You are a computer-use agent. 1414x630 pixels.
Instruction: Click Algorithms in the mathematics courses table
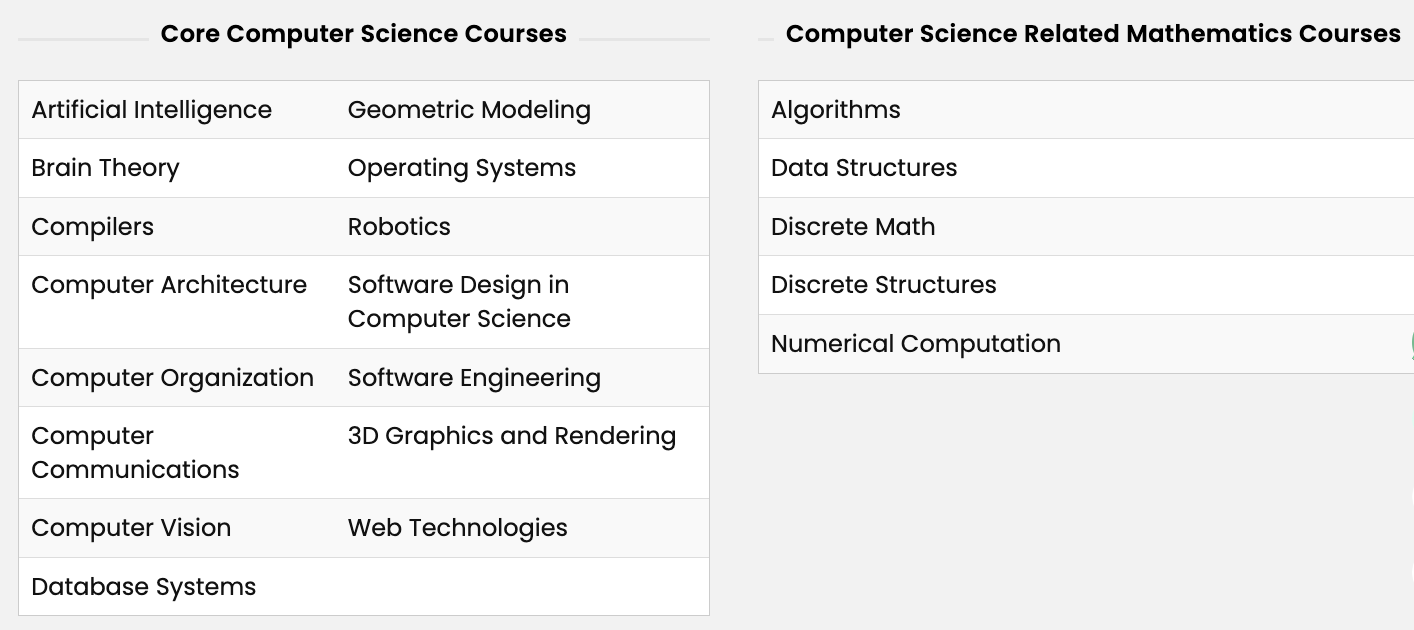[836, 110]
